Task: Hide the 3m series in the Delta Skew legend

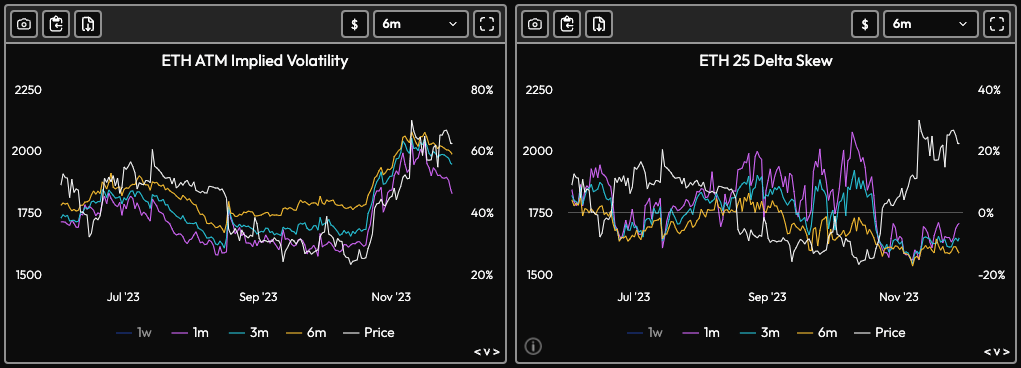Action: click(759, 332)
